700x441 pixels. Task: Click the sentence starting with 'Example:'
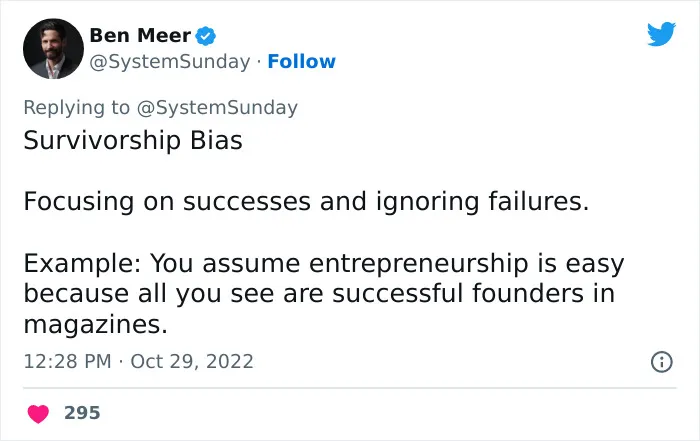(324, 293)
